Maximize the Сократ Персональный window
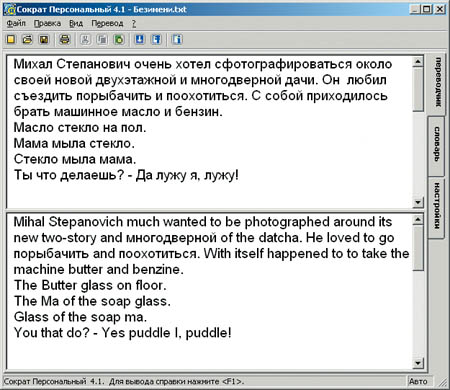 [x=427, y=9]
